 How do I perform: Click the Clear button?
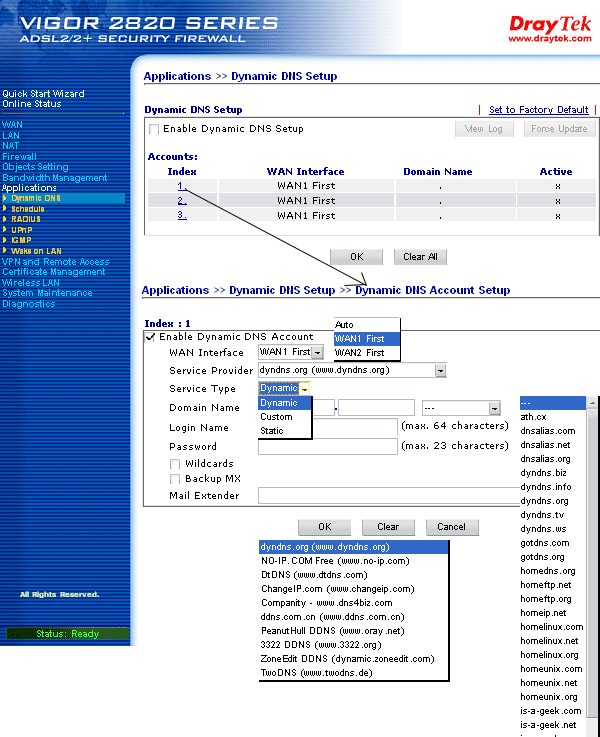point(388,527)
